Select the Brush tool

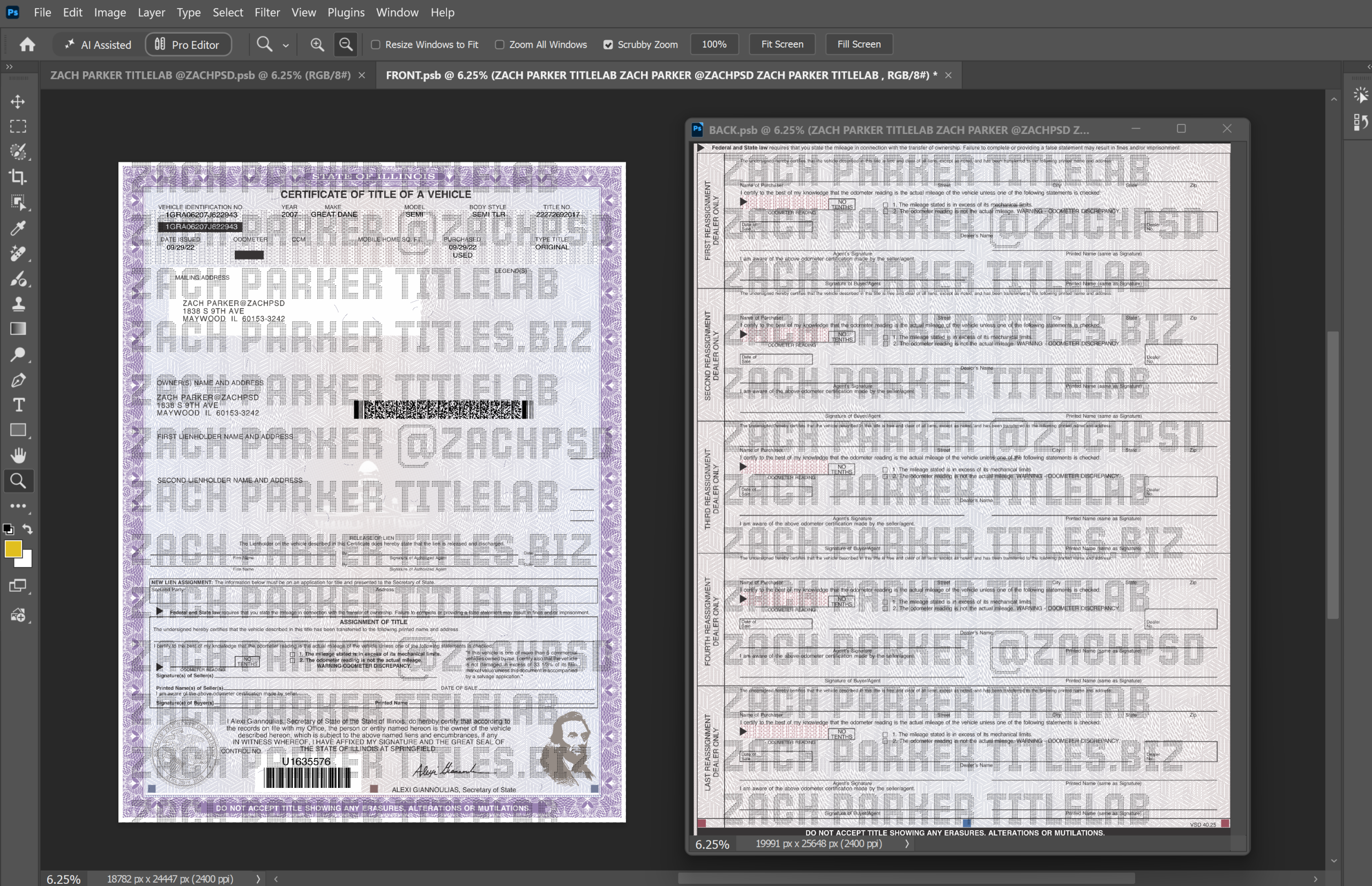click(18, 279)
